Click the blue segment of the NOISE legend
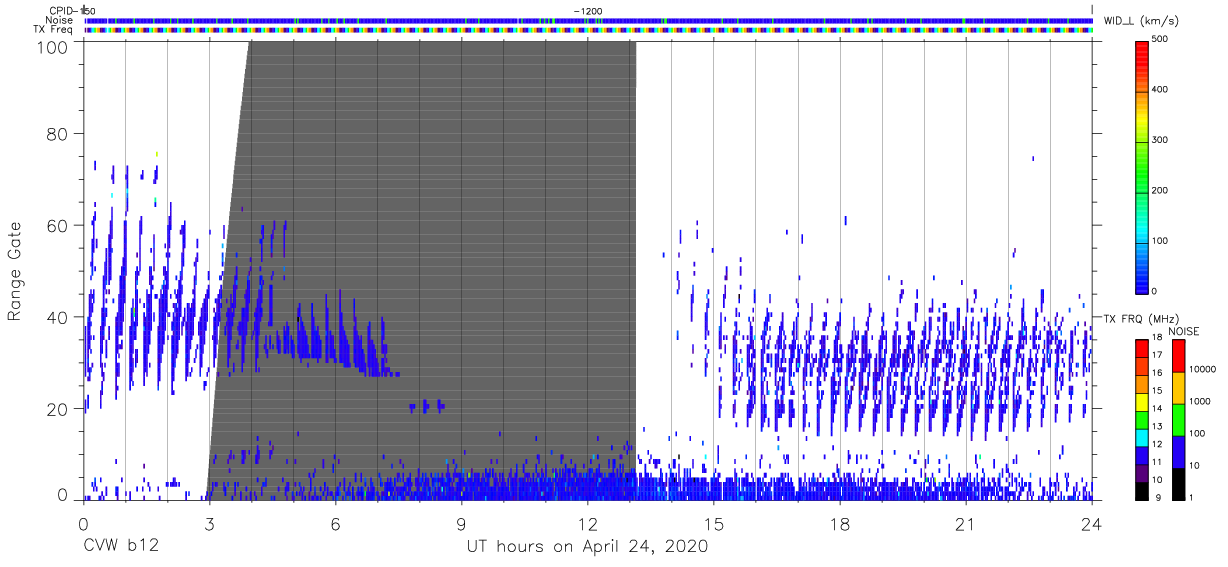The height and width of the screenshot is (567, 1228). click(1177, 452)
